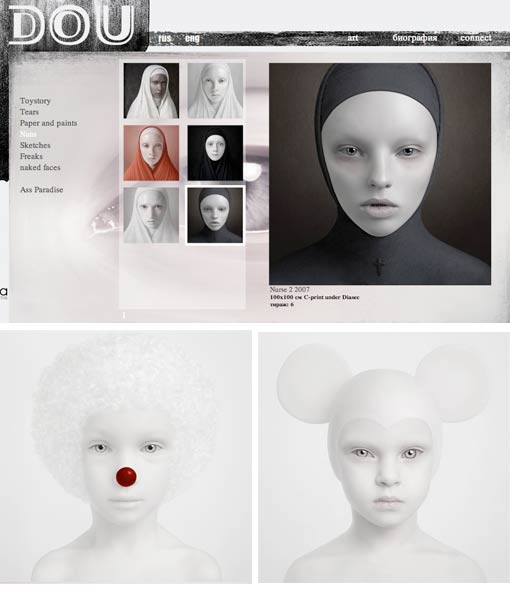510x599 pixels.
Task: Select the black-veiled nun thumbnail on black
Action: coord(215,153)
